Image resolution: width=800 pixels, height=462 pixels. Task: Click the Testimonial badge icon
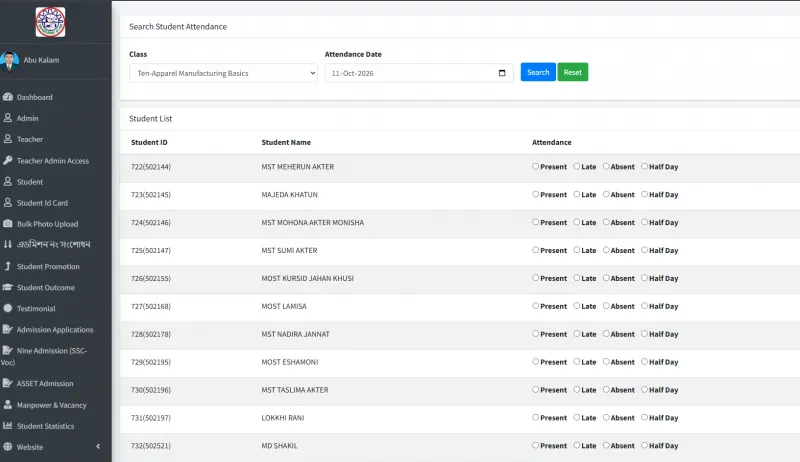coord(8,308)
